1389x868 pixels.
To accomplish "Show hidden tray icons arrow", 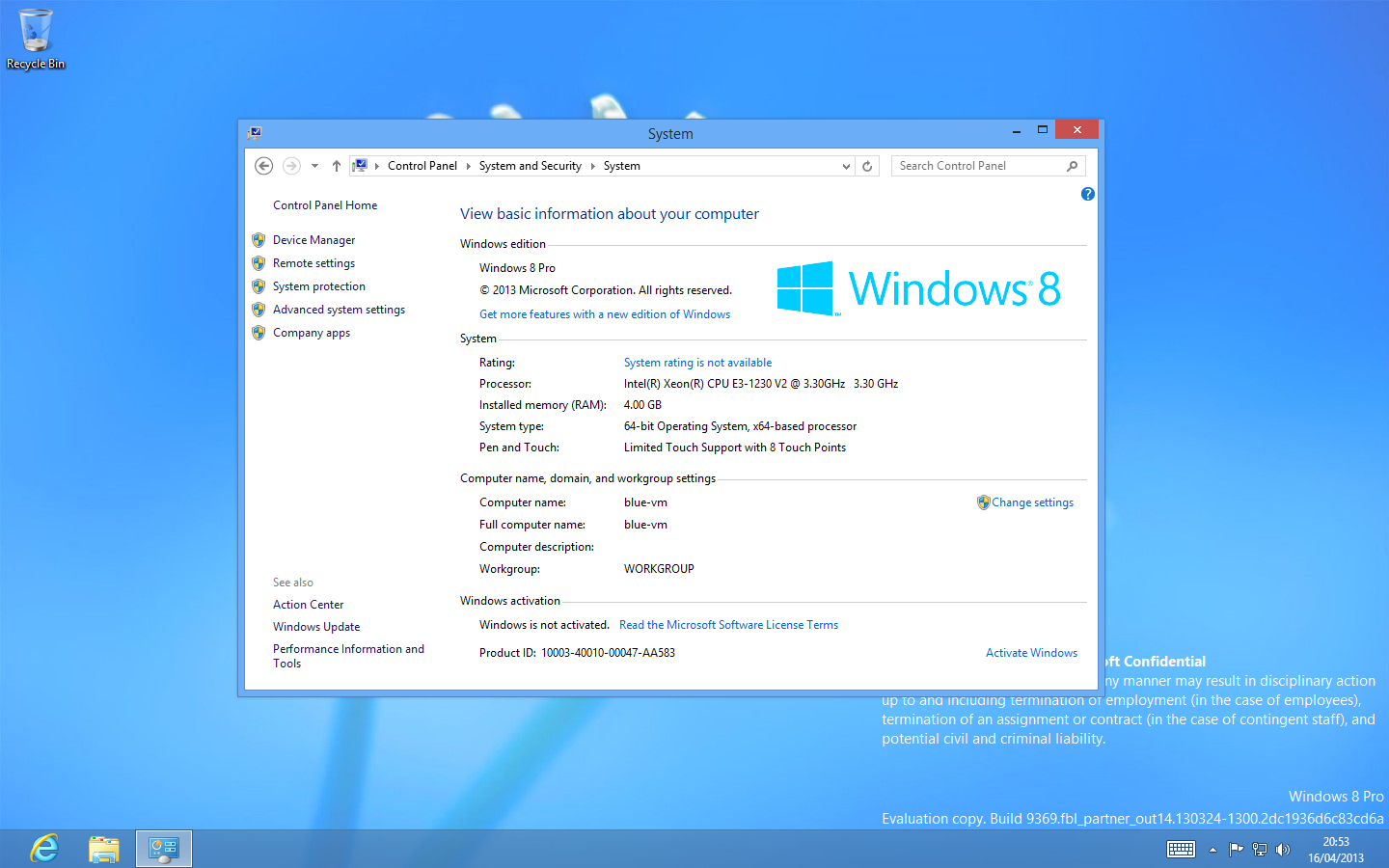I will [x=1212, y=850].
